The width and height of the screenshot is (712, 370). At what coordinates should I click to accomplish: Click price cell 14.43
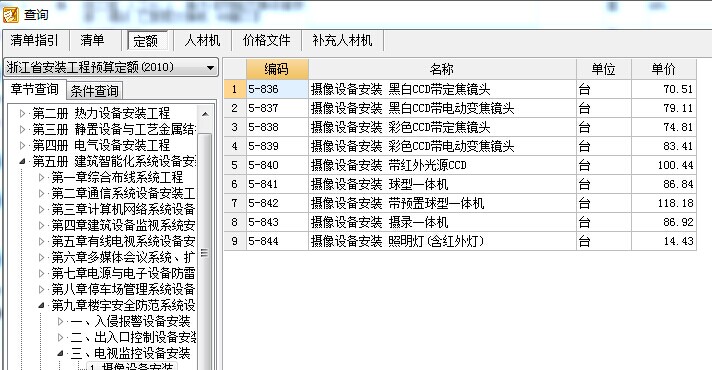[663, 241]
